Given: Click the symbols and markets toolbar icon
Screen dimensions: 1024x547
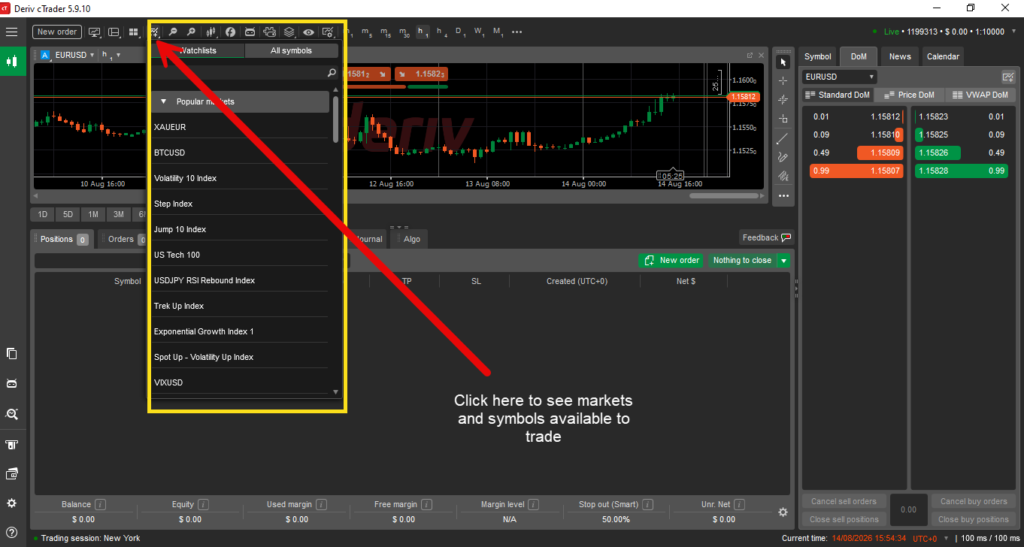Looking at the screenshot, I should (155, 31).
